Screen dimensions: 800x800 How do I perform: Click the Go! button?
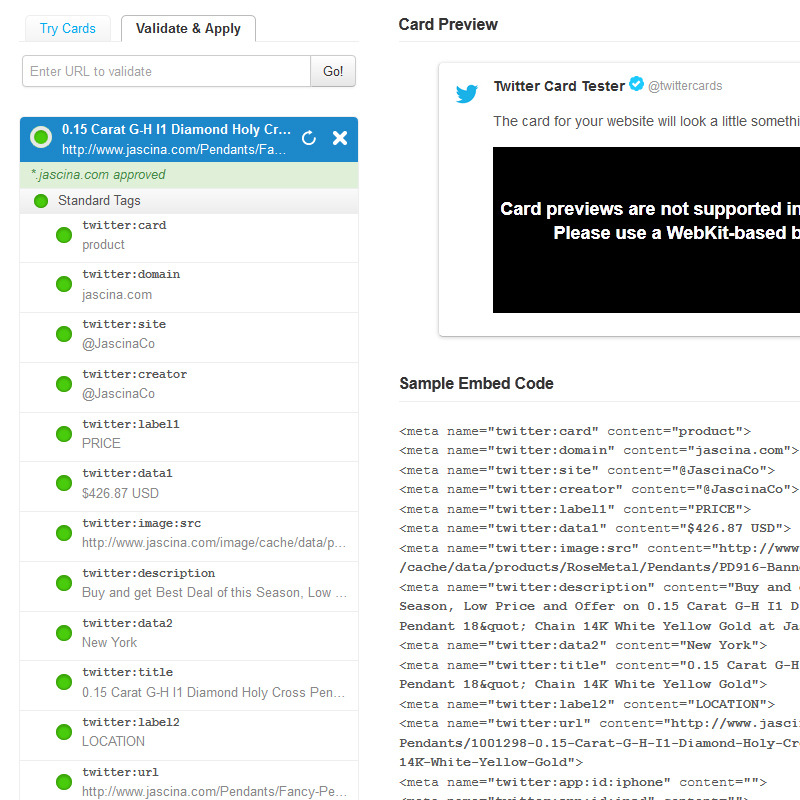coord(333,71)
